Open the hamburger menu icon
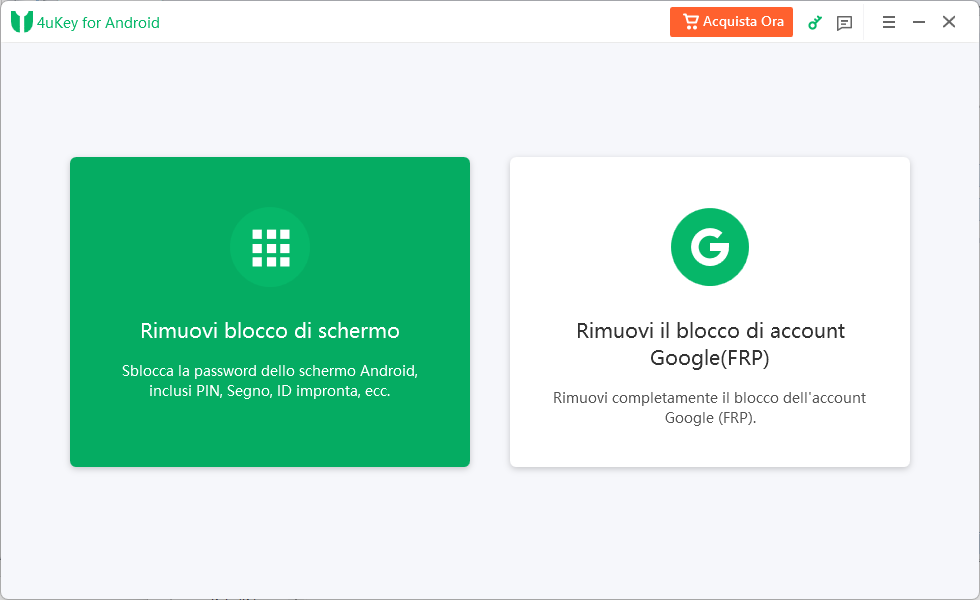 click(x=889, y=22)
